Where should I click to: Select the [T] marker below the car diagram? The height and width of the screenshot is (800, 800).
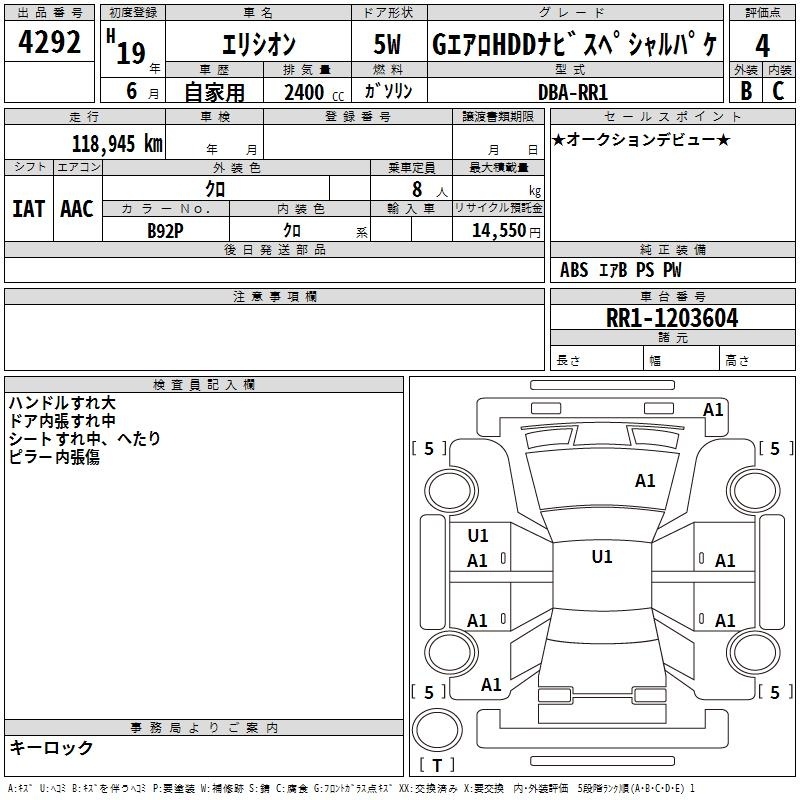pos(437,765)
